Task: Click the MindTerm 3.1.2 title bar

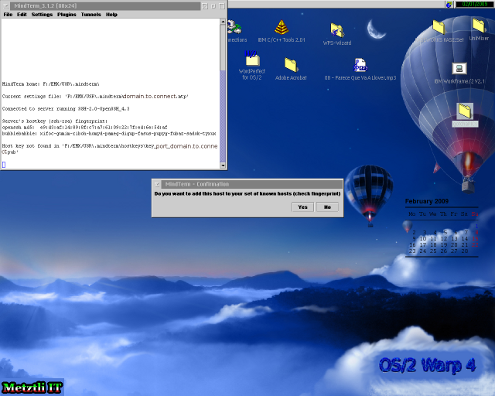Action: pos(105,6)
